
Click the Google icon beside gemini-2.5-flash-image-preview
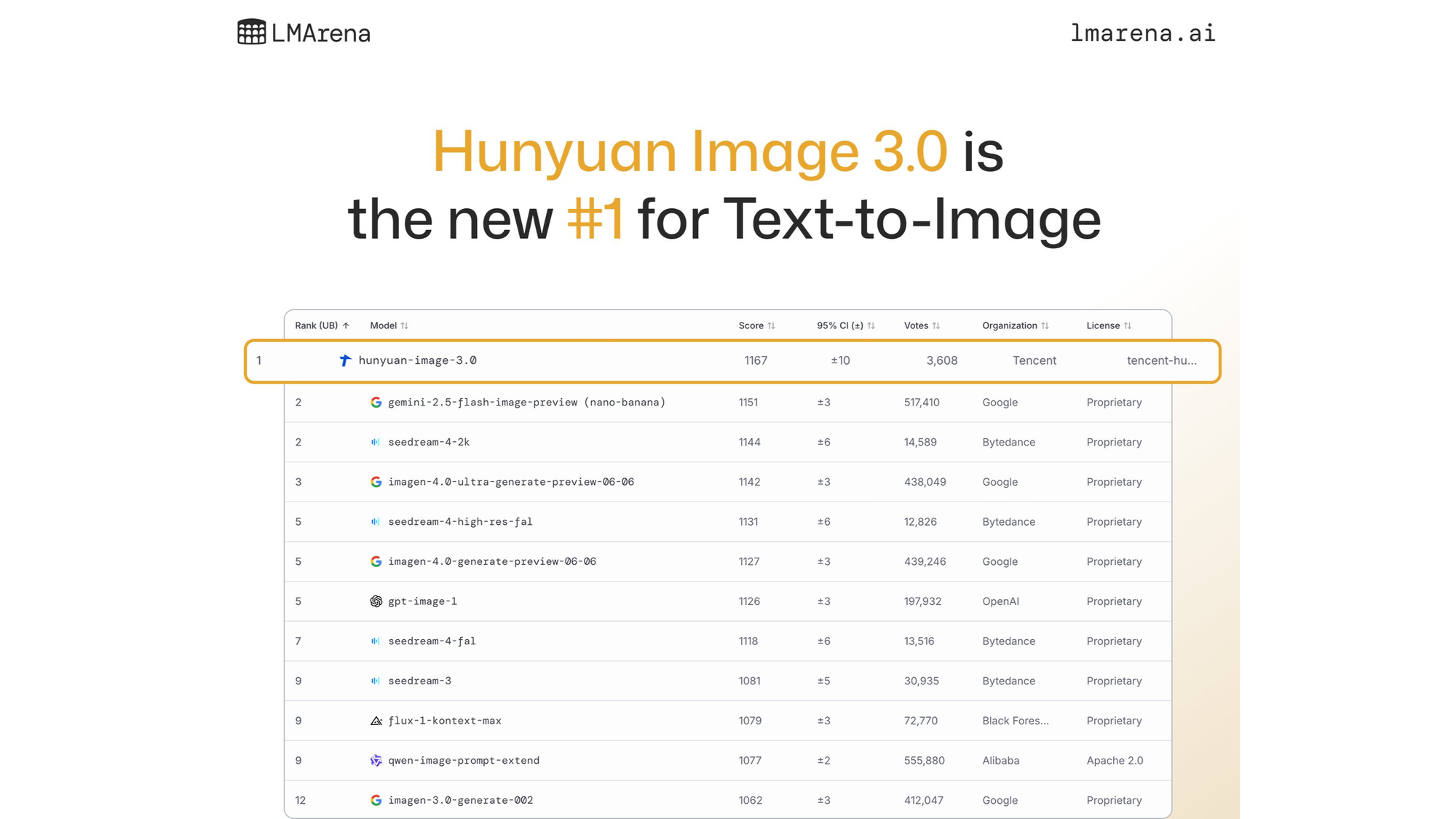pos(376,403)
